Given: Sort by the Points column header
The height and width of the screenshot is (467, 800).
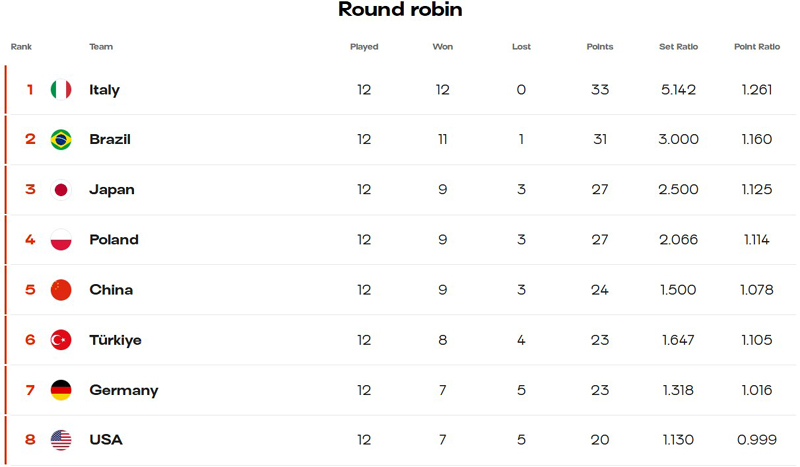Looking at the screenshot, I should (599, 46).
